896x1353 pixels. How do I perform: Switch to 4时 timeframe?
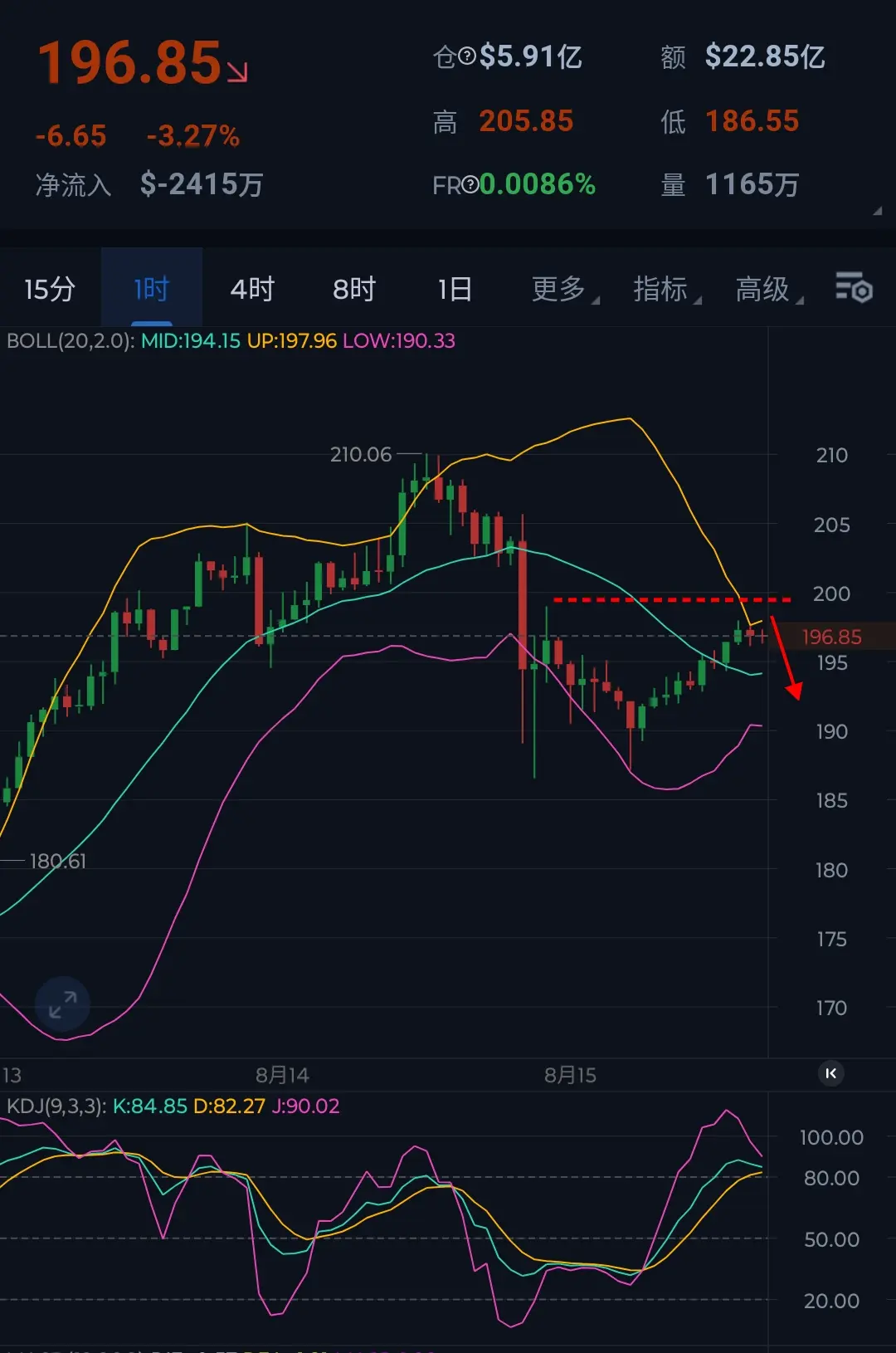252,289
